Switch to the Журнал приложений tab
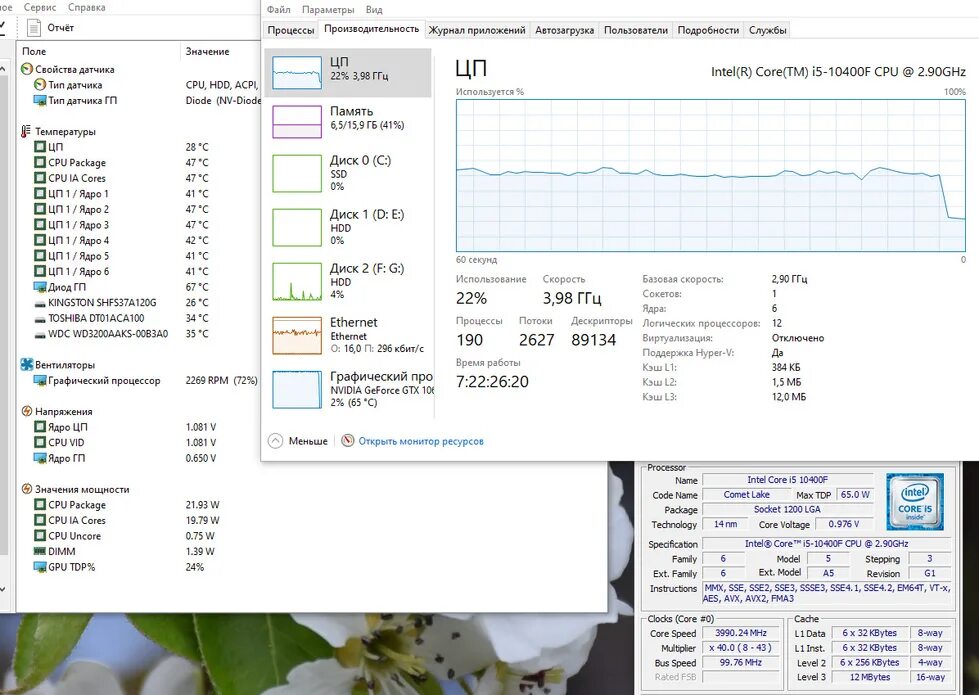The height and width of the screenshot is (695, 979). click(477, 30)
